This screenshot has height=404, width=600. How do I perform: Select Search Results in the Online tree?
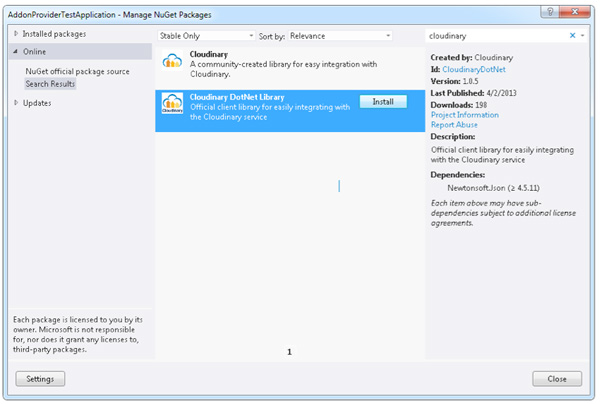(50, 84)
